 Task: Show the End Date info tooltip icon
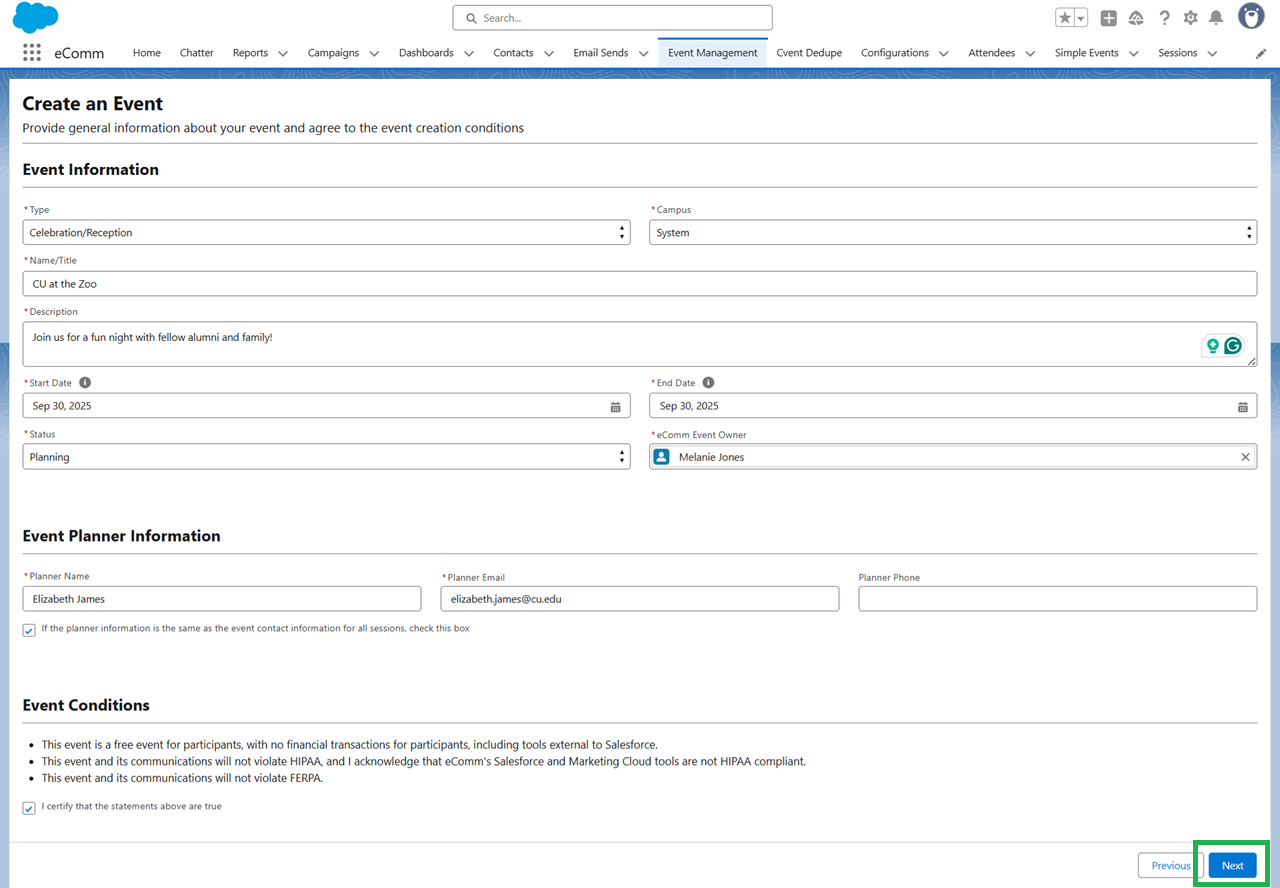(x=708, y=382)
